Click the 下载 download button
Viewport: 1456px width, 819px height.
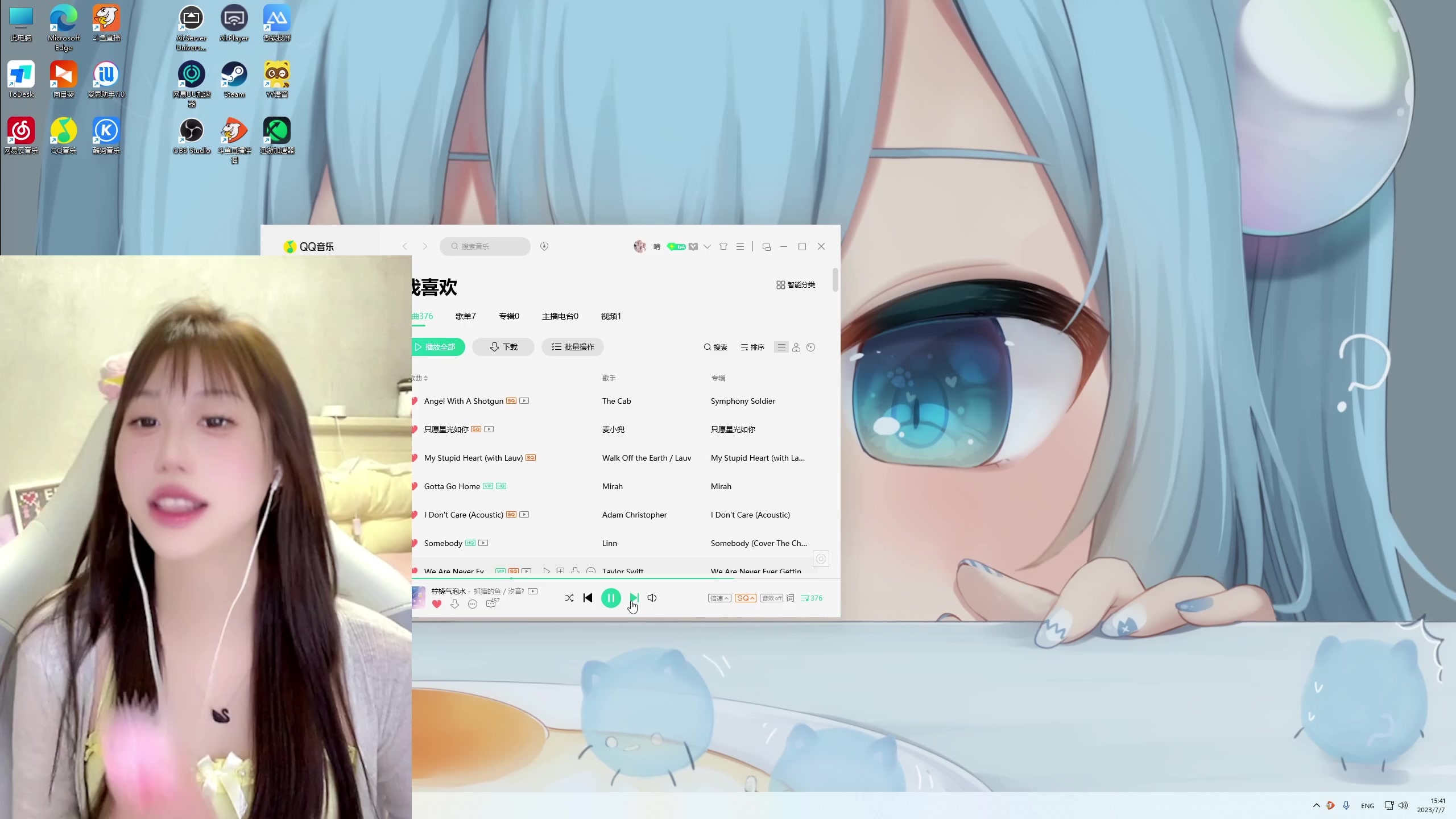click(503, 347)
